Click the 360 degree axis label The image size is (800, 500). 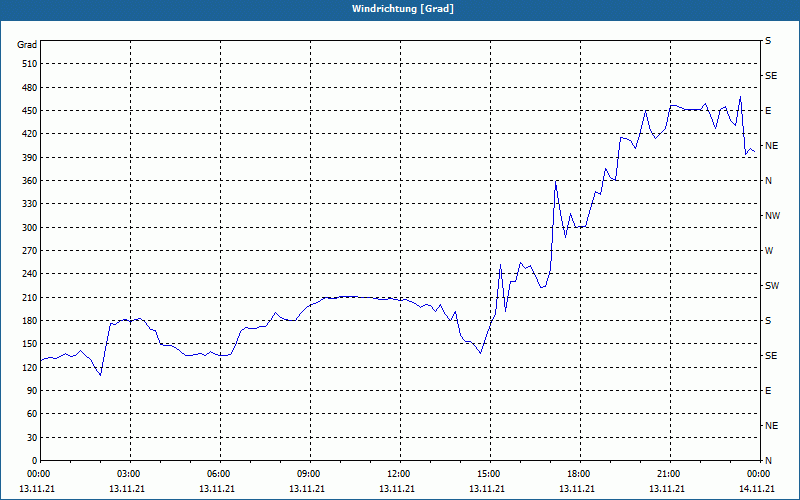point(30,181)
